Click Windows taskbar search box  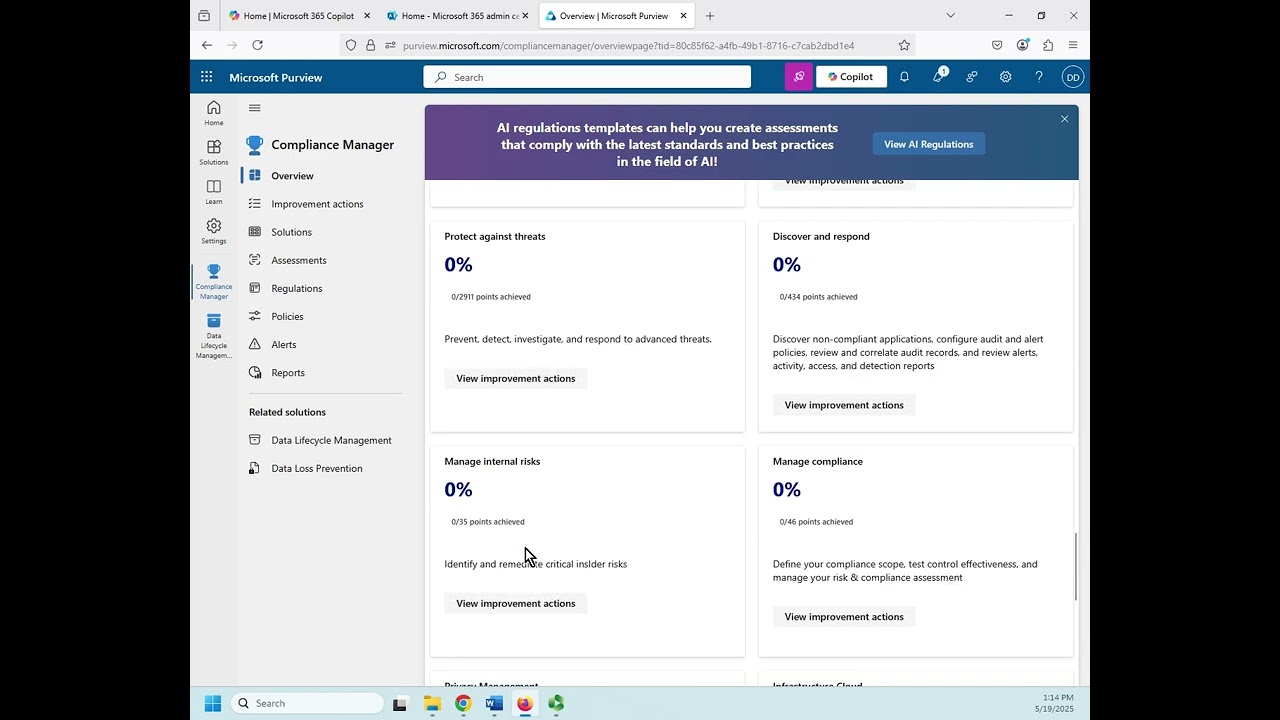pos(308,703)
